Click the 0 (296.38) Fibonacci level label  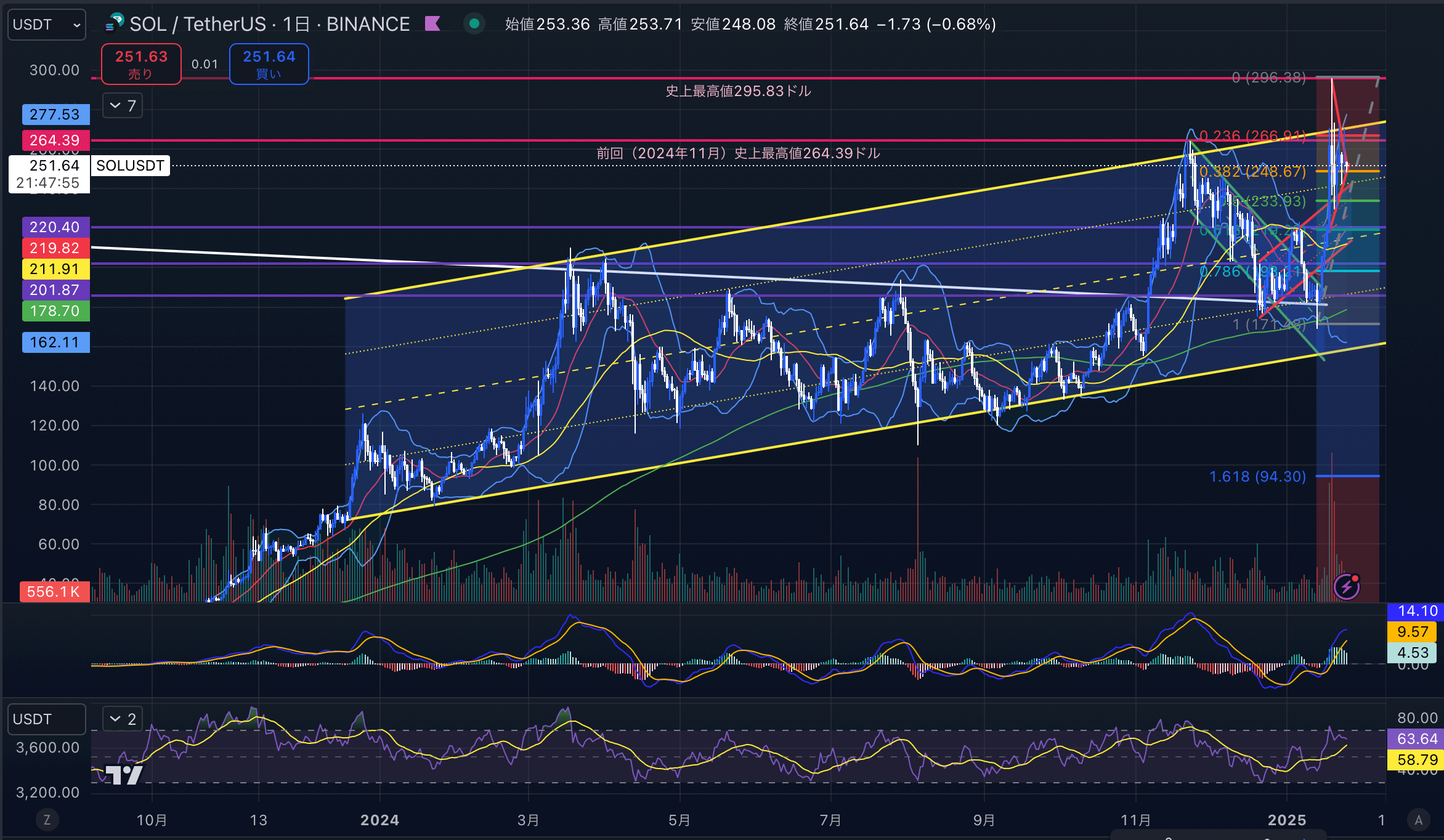click(1269, 78)
